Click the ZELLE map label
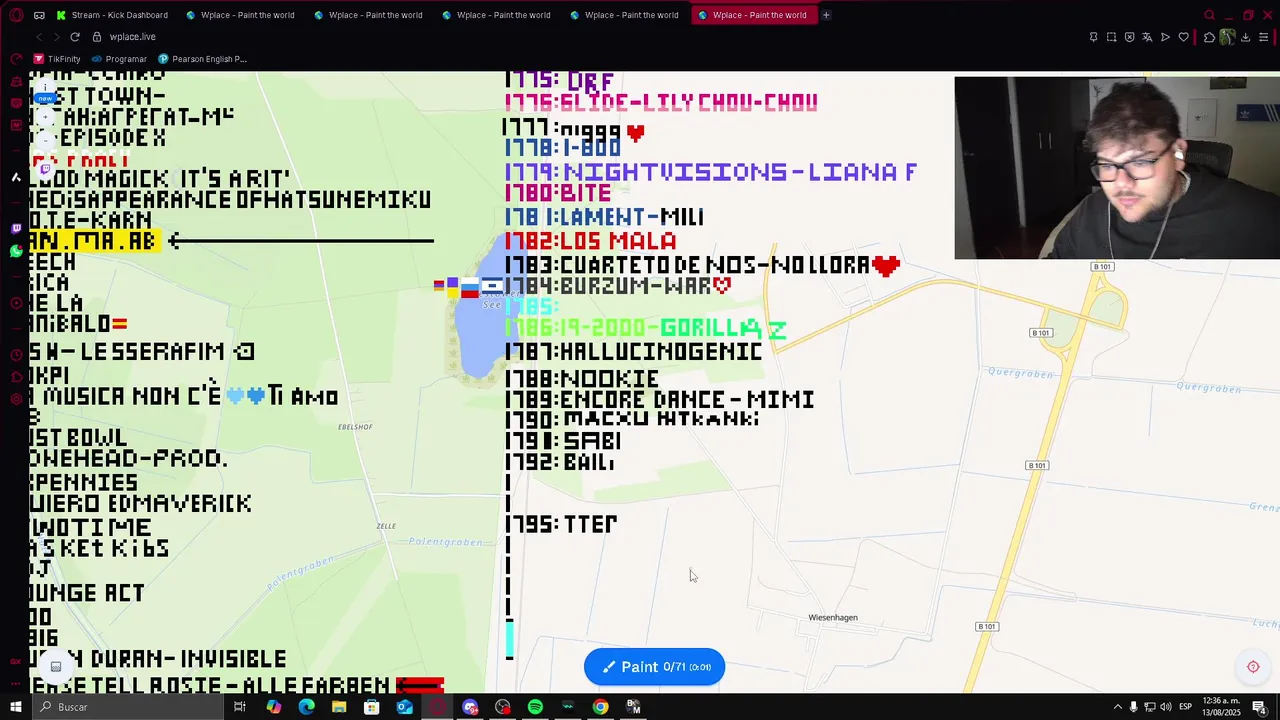 pos(386,526)
